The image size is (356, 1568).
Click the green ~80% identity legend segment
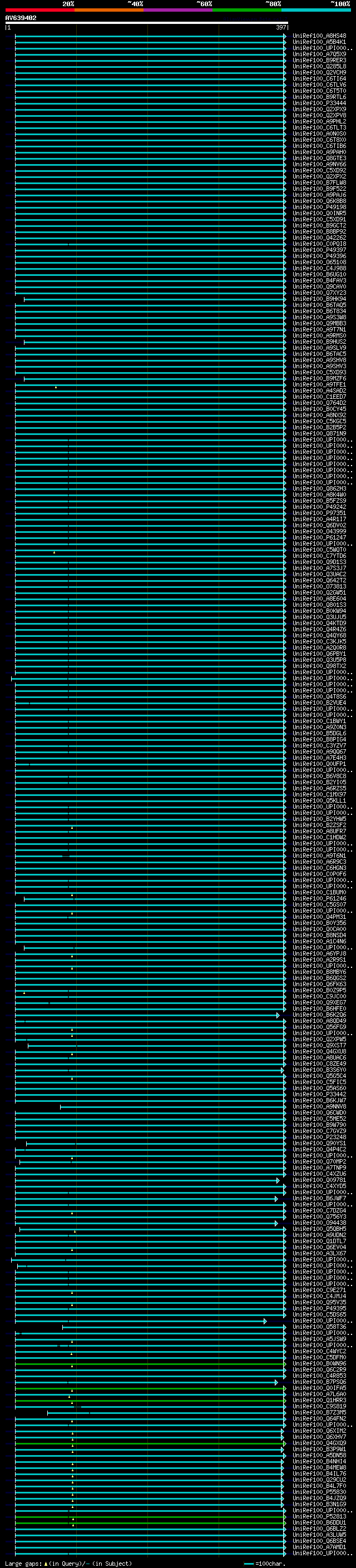point(247,10)
